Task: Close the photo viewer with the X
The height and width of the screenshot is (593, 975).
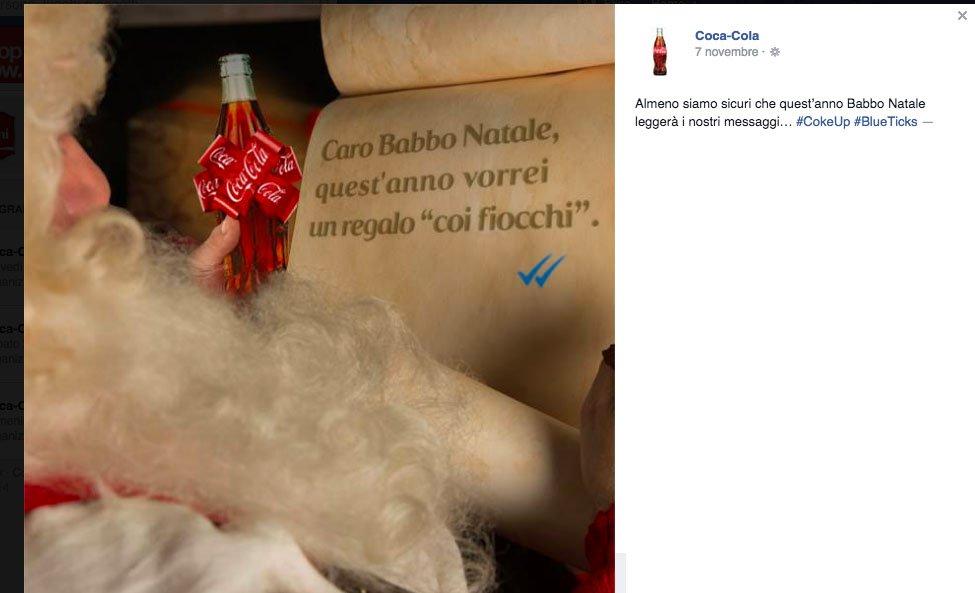Action: point(962,16)
